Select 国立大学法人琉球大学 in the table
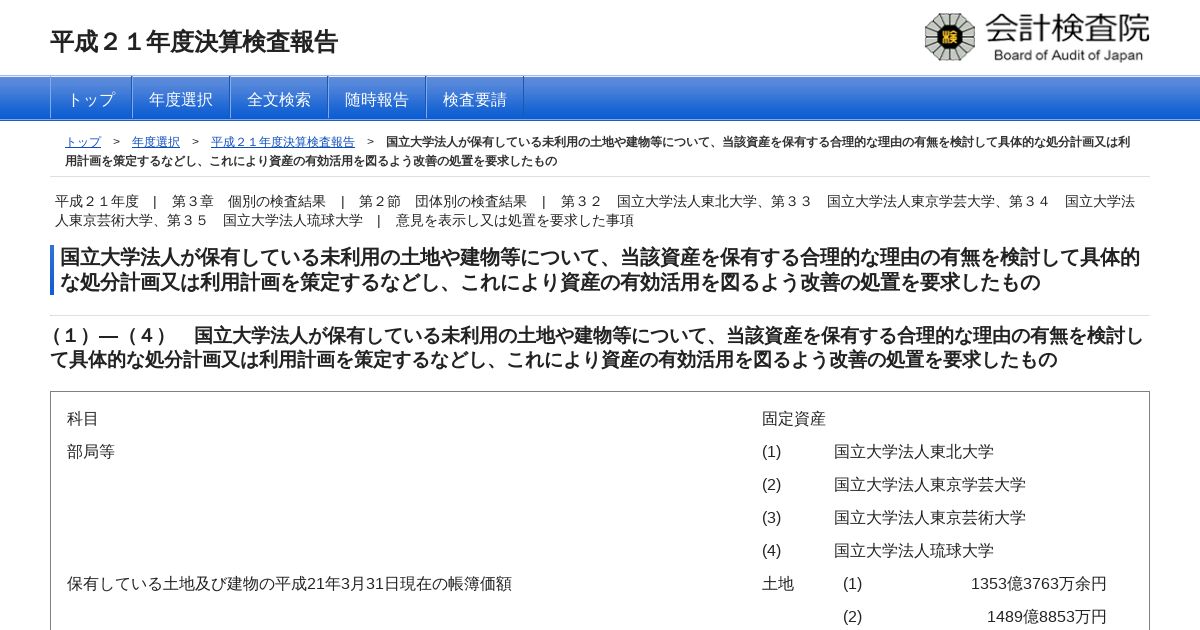Viewport: 1200px width, 630px height. pos(914,551)
